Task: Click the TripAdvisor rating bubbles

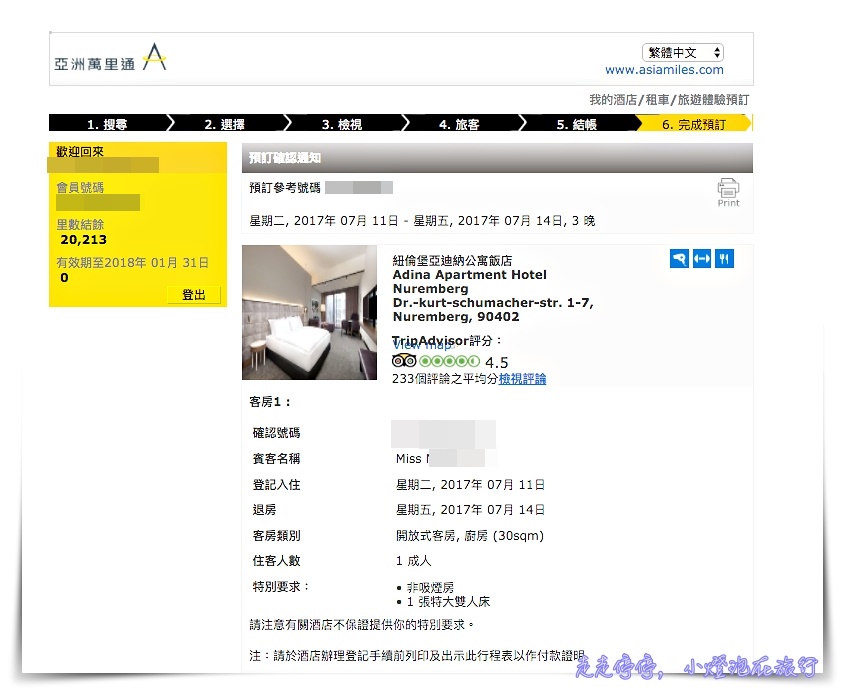Action: [449, 361]
